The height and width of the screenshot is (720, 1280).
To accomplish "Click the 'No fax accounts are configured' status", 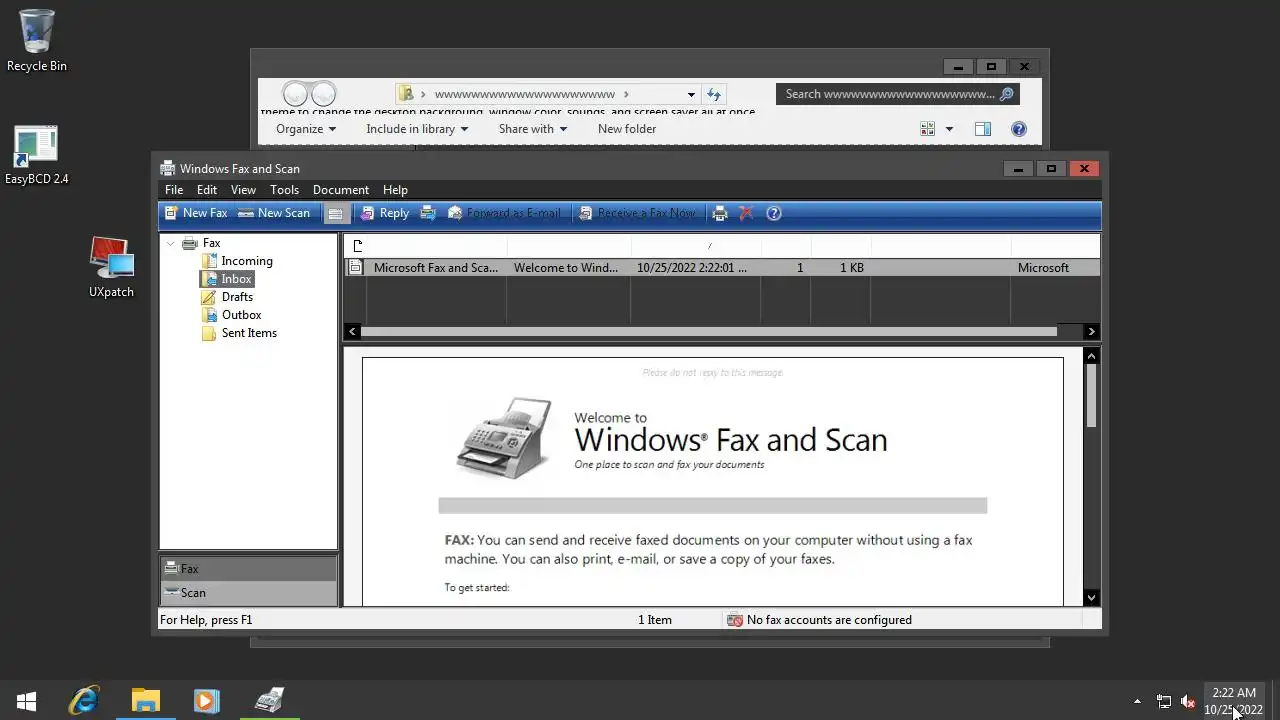I will tap(829, 620).
